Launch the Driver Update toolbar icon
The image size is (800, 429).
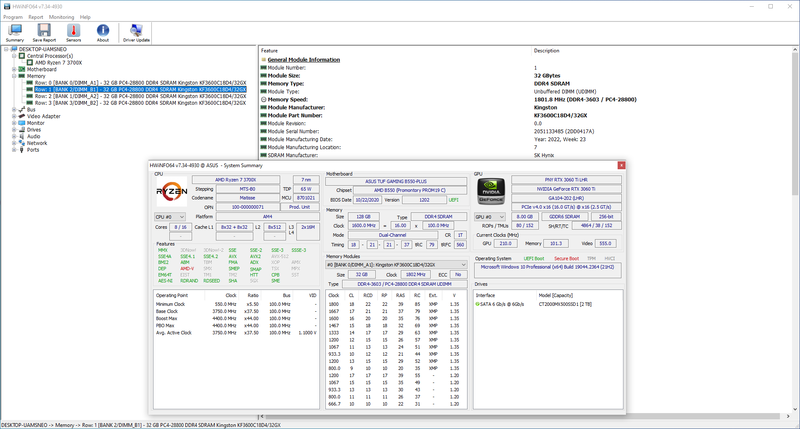tap(136, 33)
